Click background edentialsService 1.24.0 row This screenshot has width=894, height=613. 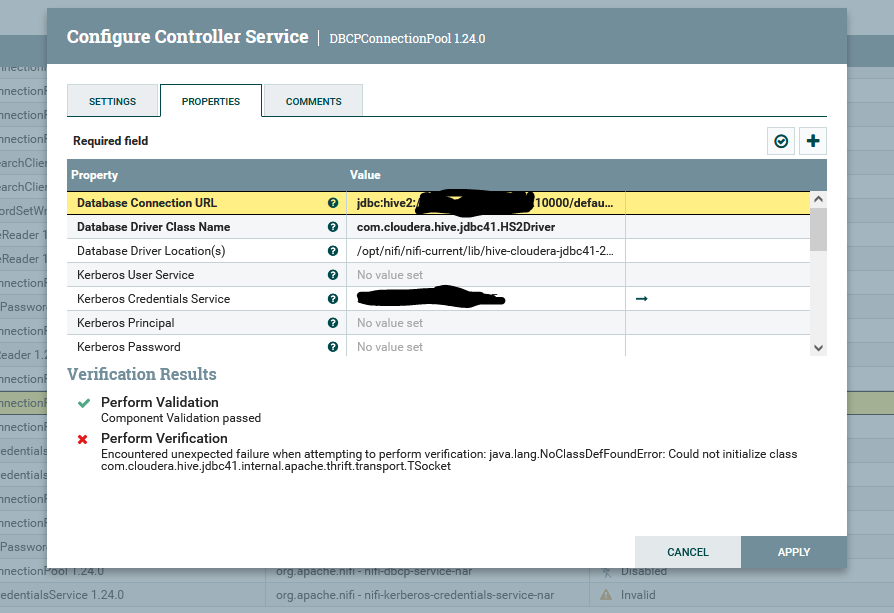coord(62,595)
